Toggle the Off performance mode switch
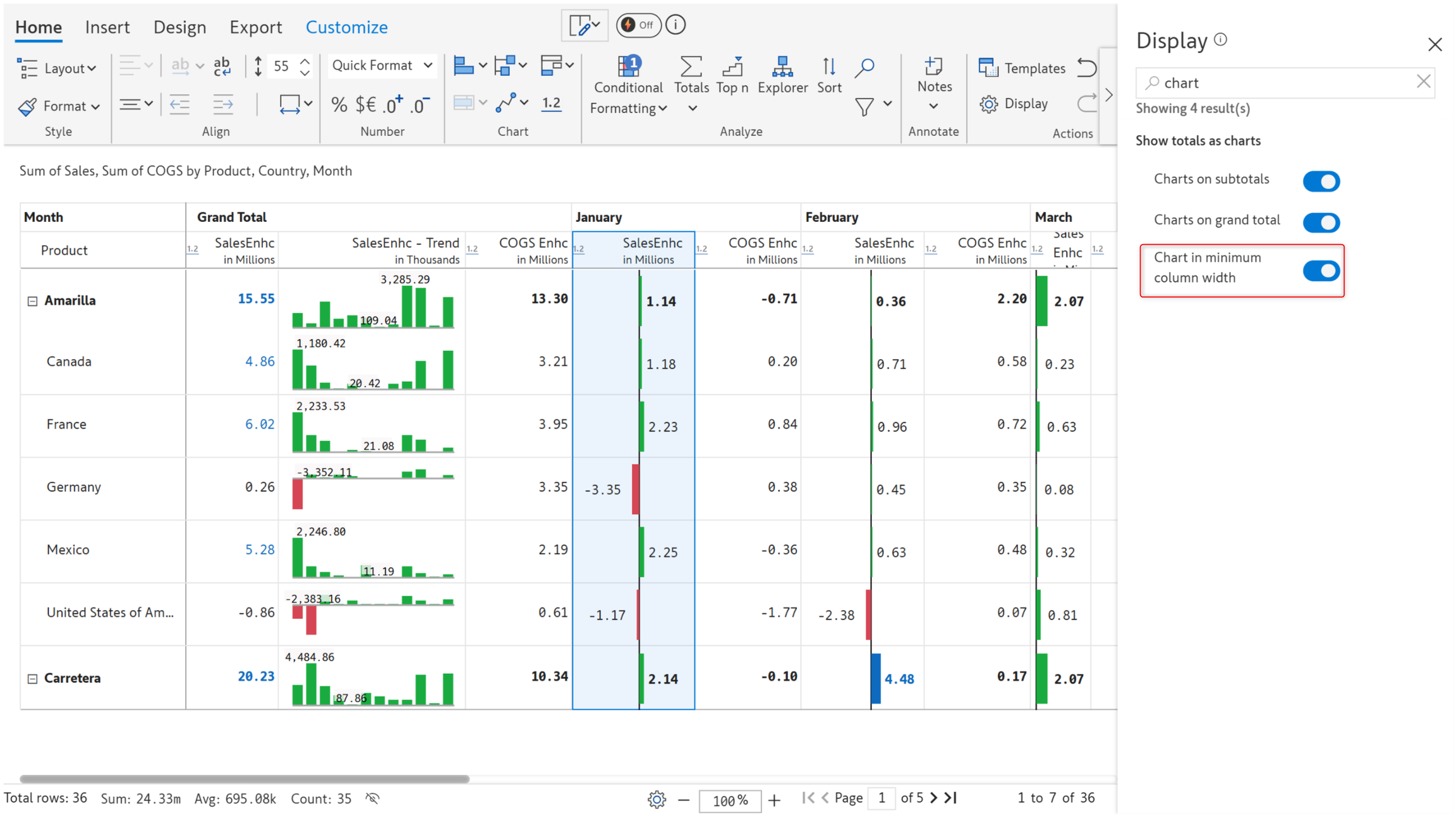Image resolution: width=1456 pixels, height=818 pixels. 638,25
